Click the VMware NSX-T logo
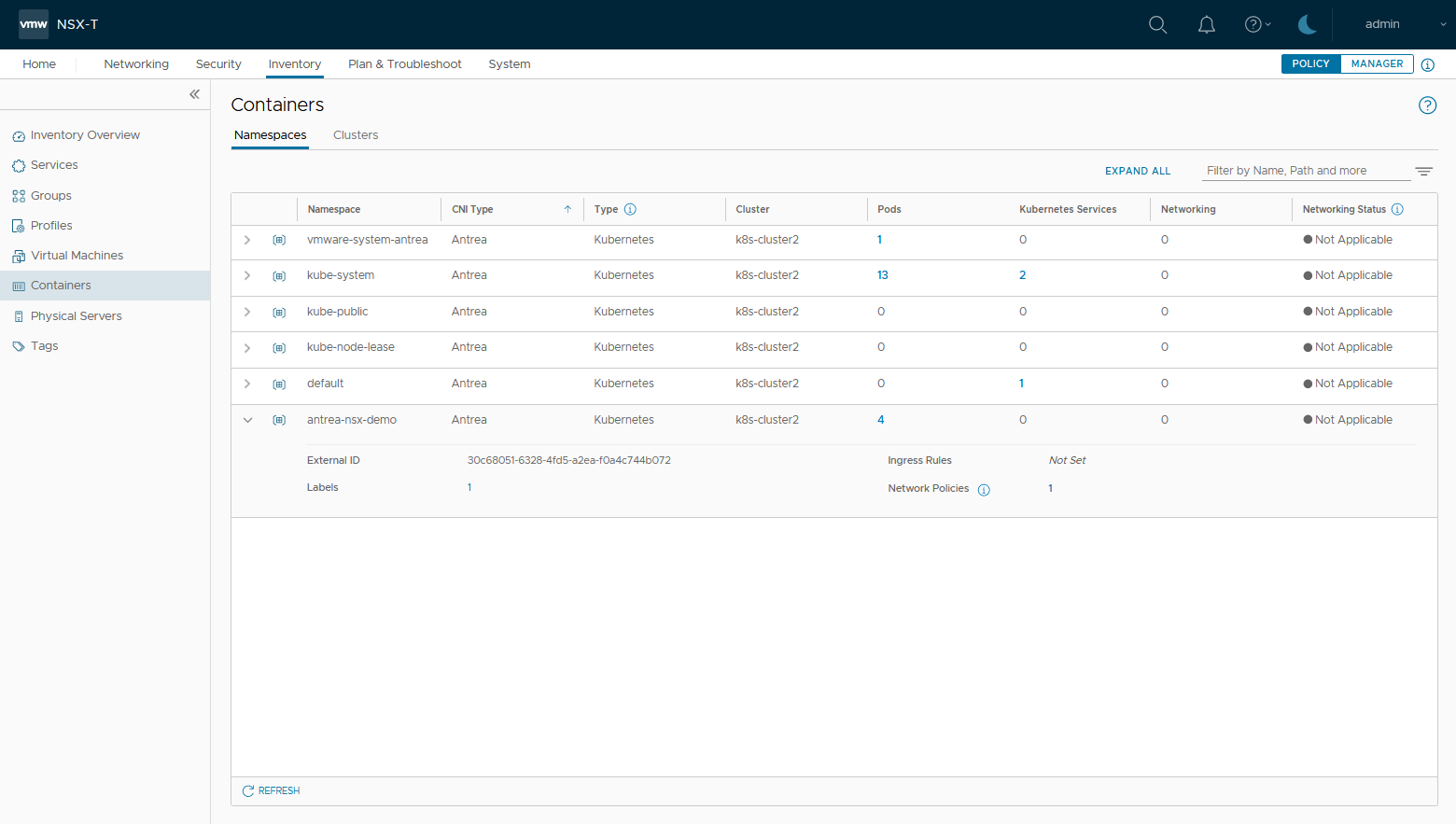Image resolution: width=1456 pixels, height=824 pixels. tap(34, 24)
